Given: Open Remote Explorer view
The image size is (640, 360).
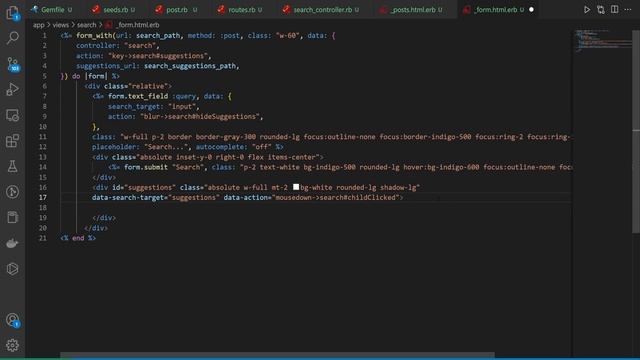Looking at the screenshot, I should 12,115.
